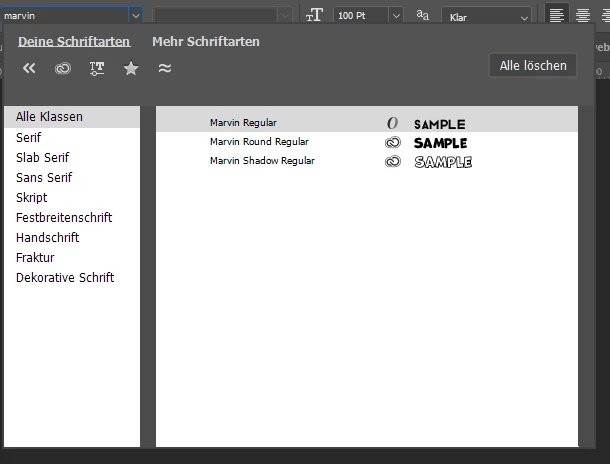
Task: Select Fraktur font class
Action: pyautogui.click(x=72, y=257)
